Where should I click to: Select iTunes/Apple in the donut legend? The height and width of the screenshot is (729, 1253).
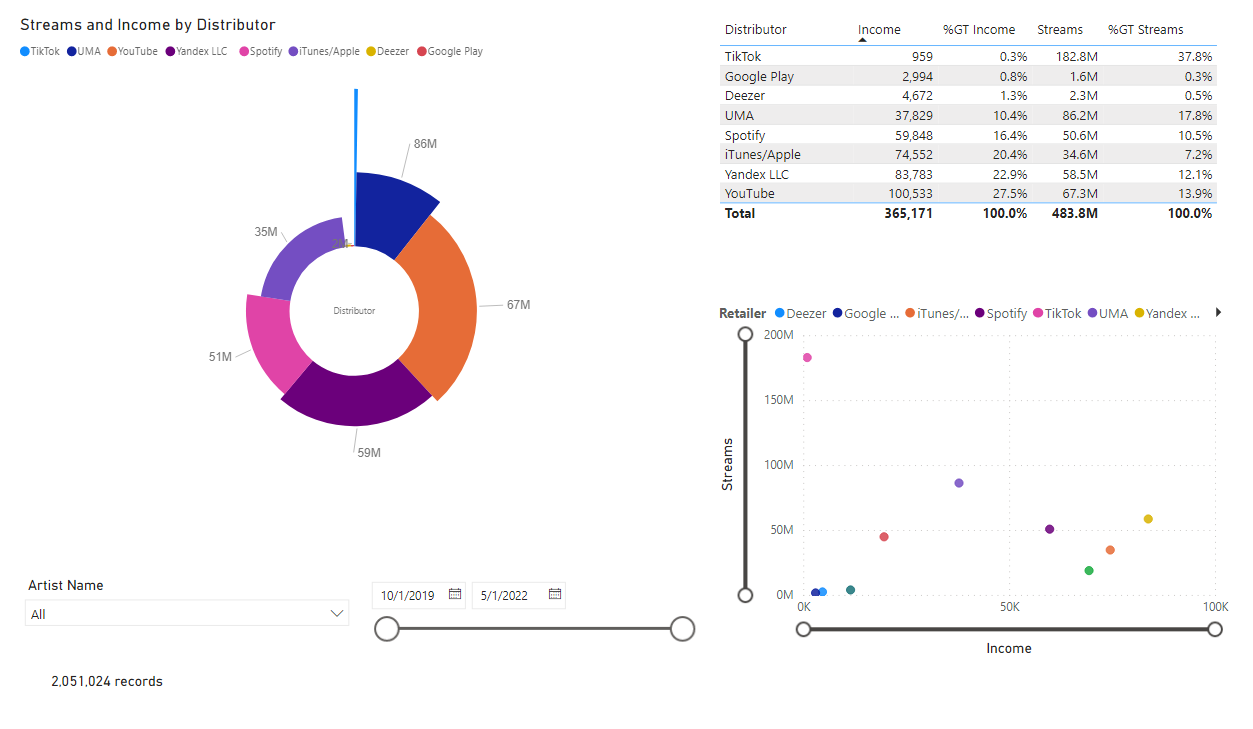pos(325,51)
